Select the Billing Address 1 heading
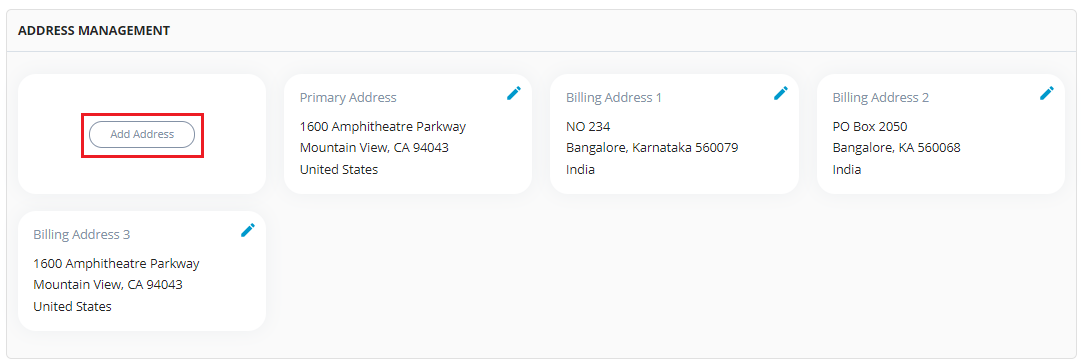 (614, 98)
